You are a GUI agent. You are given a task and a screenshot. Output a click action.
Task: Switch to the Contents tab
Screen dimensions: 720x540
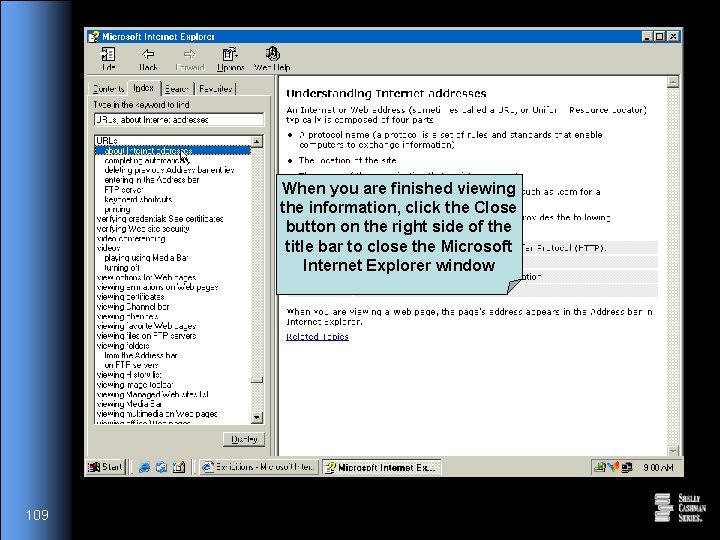(x=108, y=89)
